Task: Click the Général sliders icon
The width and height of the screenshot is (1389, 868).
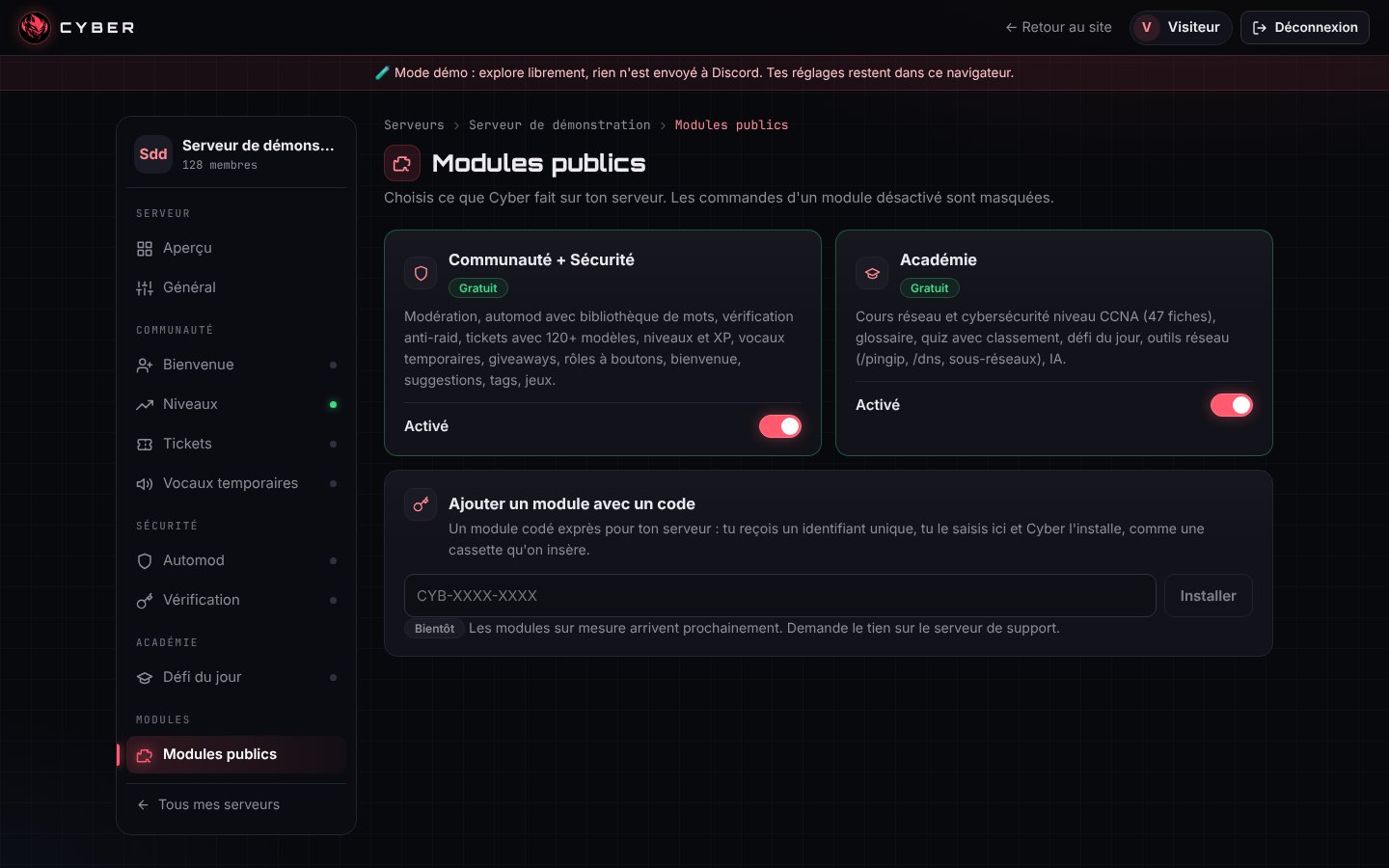Action: tap(145, 288)
